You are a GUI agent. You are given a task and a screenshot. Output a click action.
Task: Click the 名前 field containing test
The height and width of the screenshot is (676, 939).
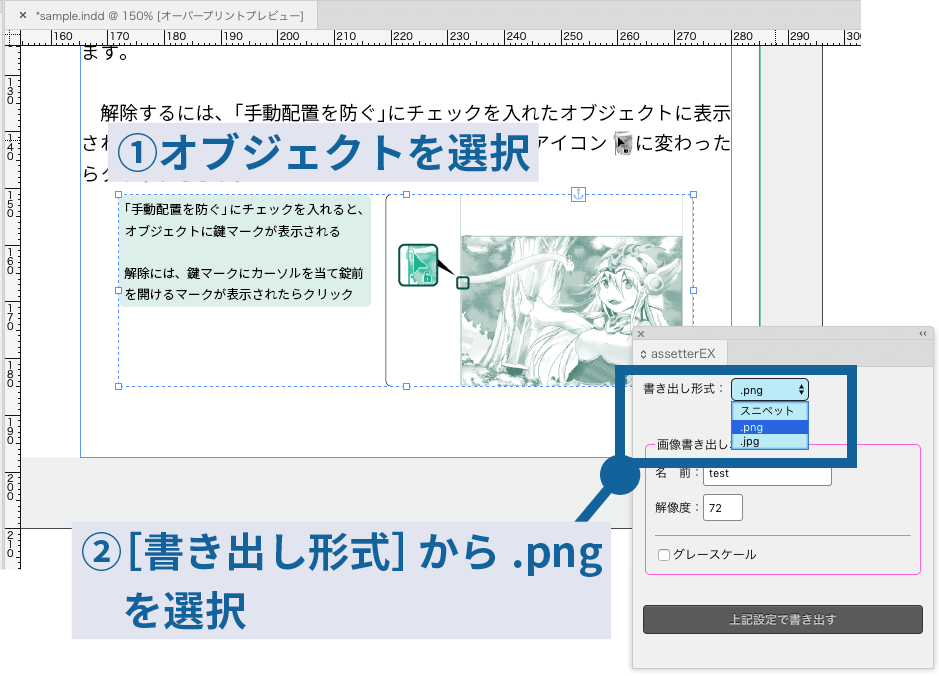pos(768,474)
